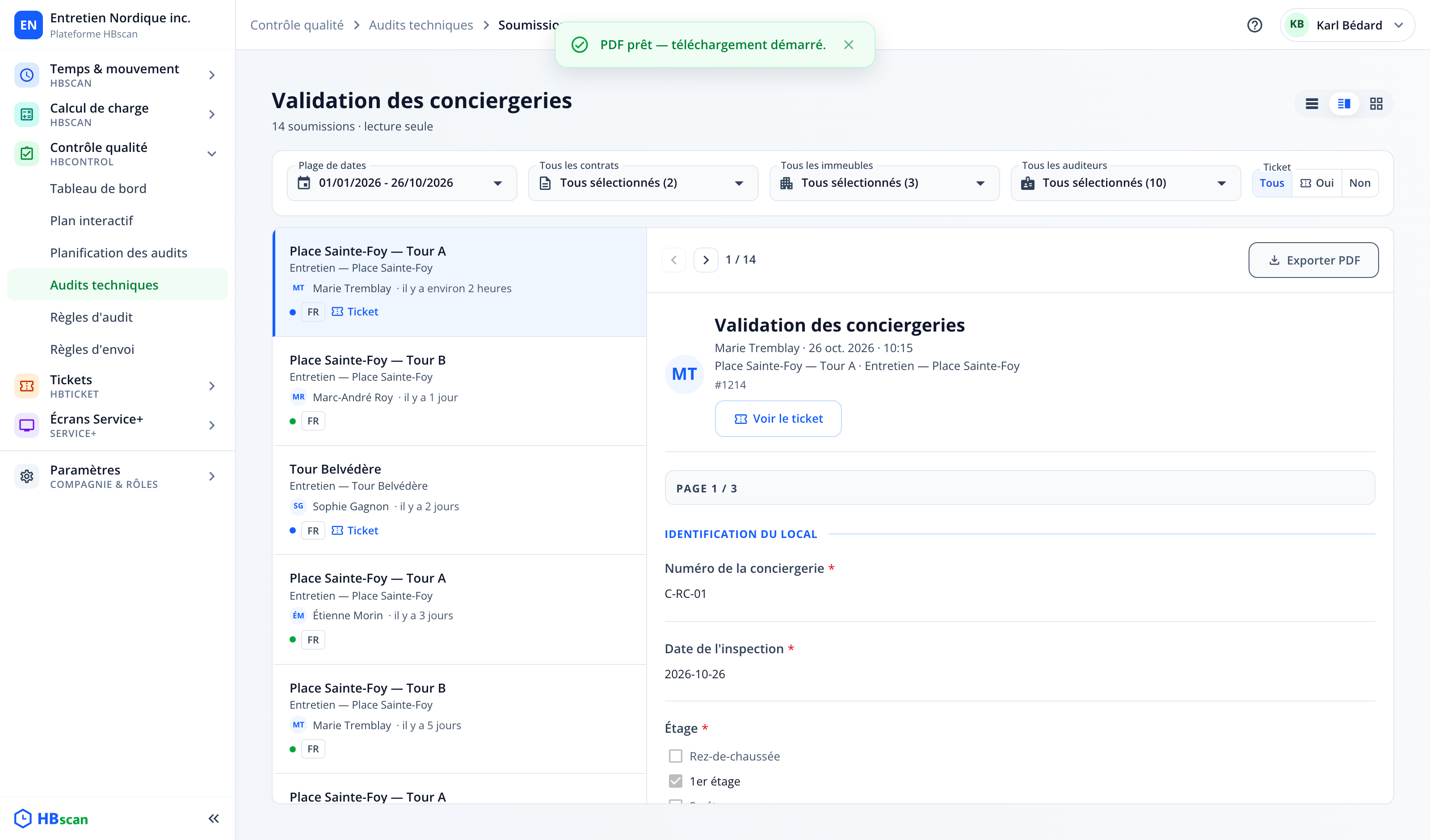Screen dimensions: 1430x840
Task: Click the Calcul de charge calculator icon
Action: click(x=27, y=114)
